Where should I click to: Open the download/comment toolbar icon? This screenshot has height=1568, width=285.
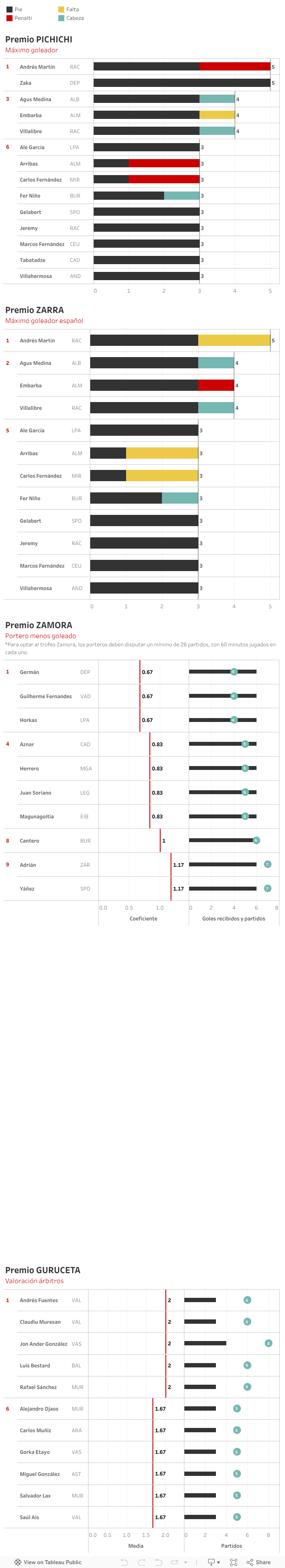tap(211, 1562)
